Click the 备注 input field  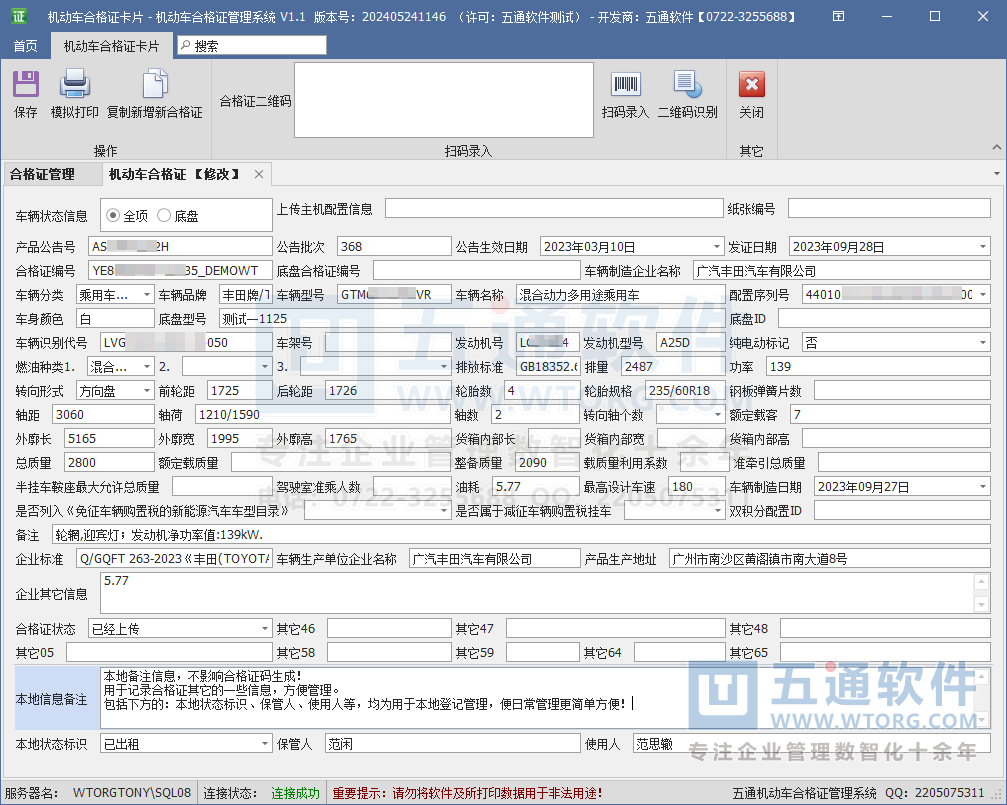(520, 535)
